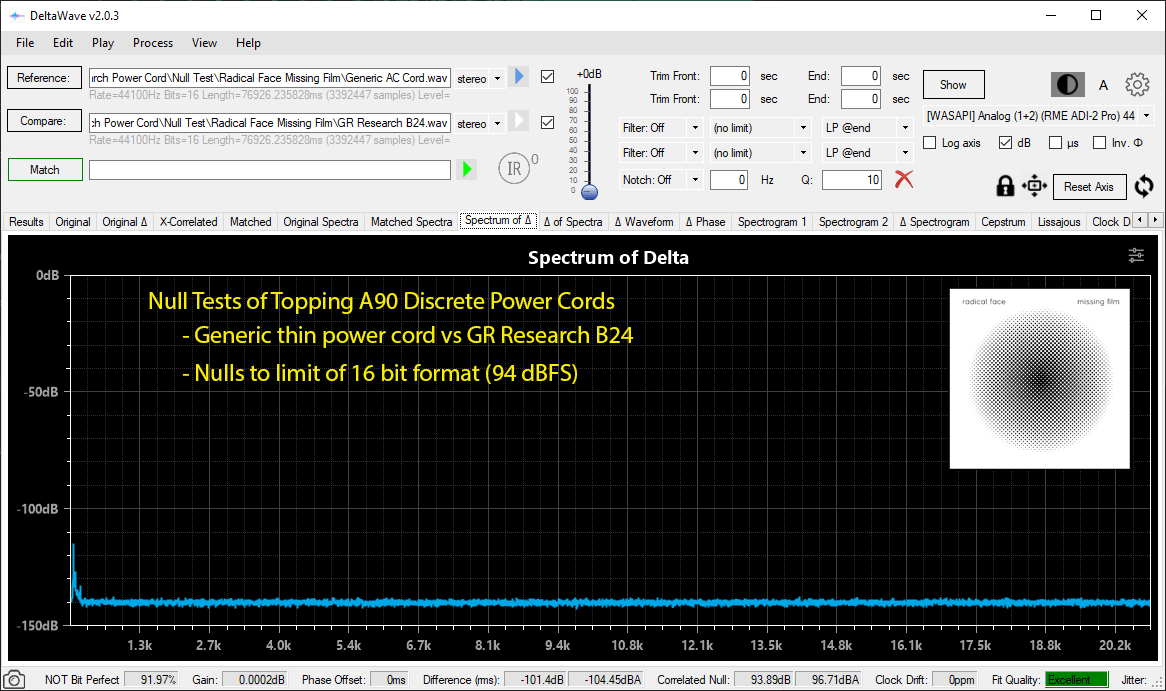Click the Reference Trim Front field
This screenshot has height=691, width=1166.
point(729,76)
